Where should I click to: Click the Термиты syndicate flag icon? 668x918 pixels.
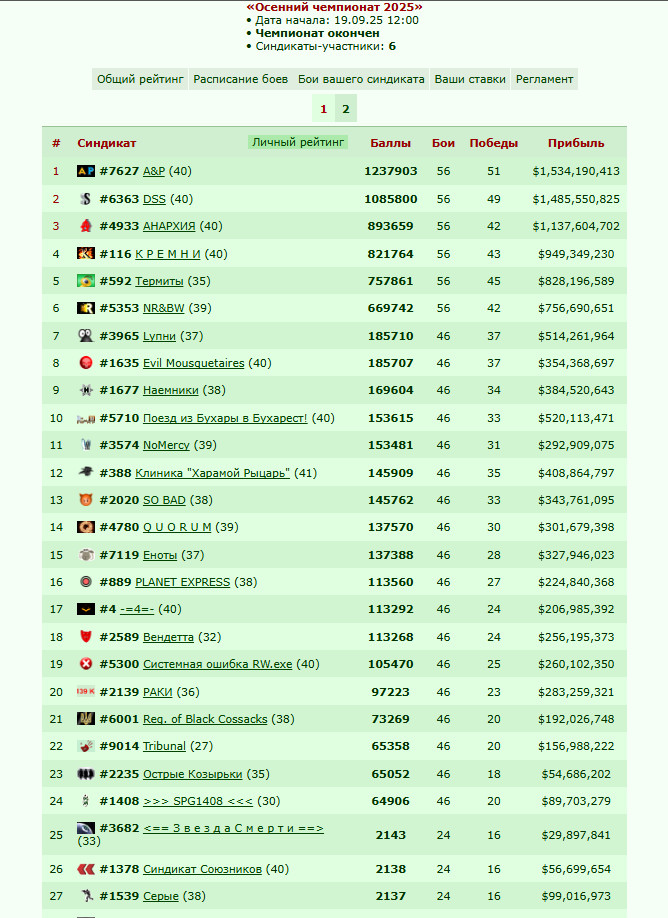click(x=86, y=281)
